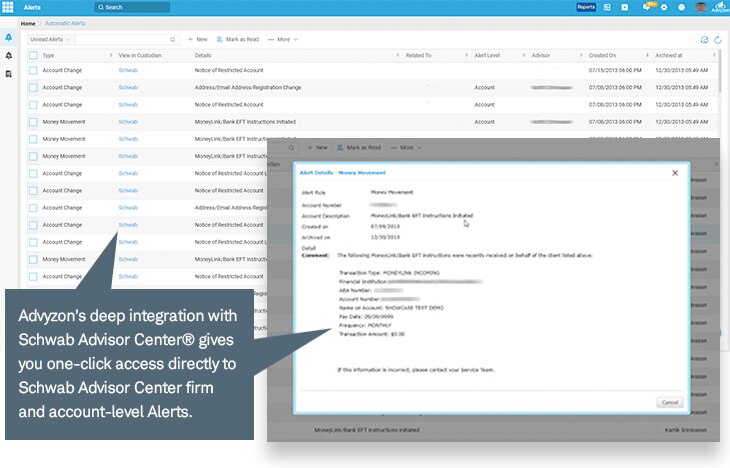Click Alert Details - Money Movement title
730x468 pixels.
[x=343, y=173]
